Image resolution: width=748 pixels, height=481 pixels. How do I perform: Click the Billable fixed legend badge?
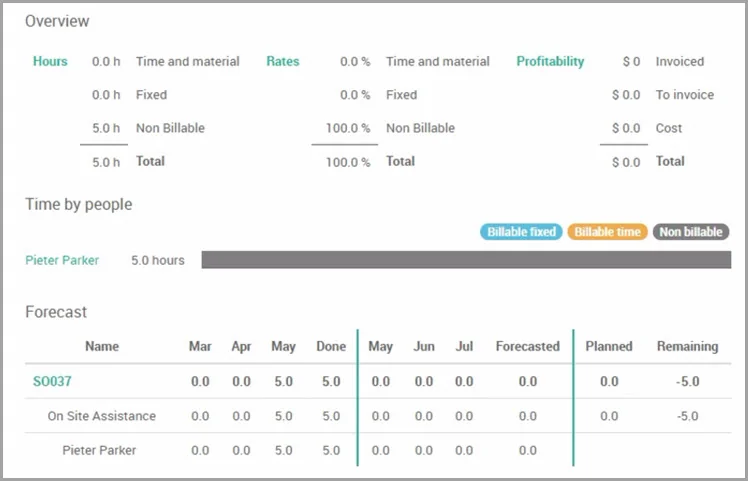click(521, 232)
